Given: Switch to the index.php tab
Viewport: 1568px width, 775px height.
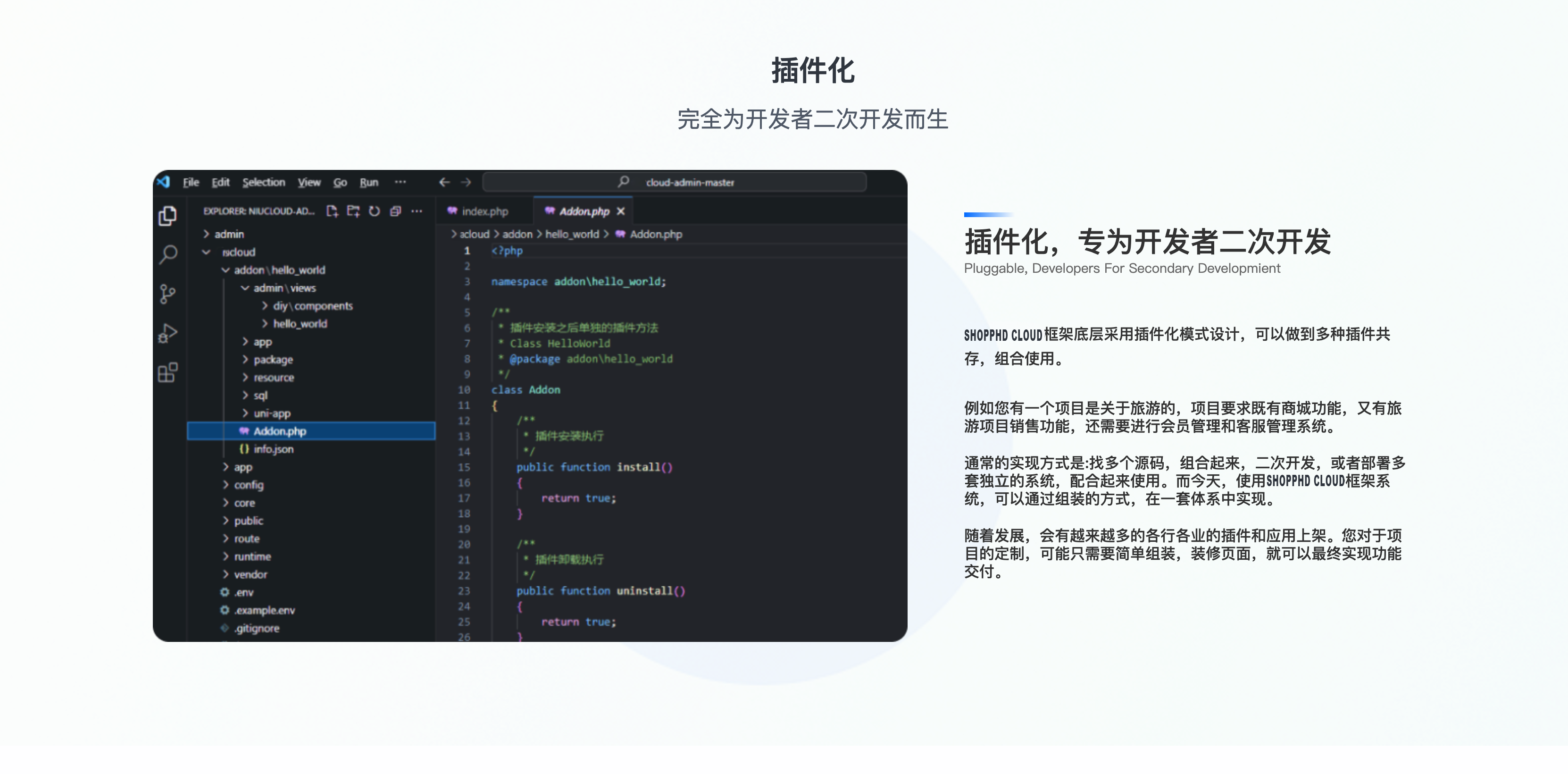Looking at the screenshot, I should (x=484, y=211).
